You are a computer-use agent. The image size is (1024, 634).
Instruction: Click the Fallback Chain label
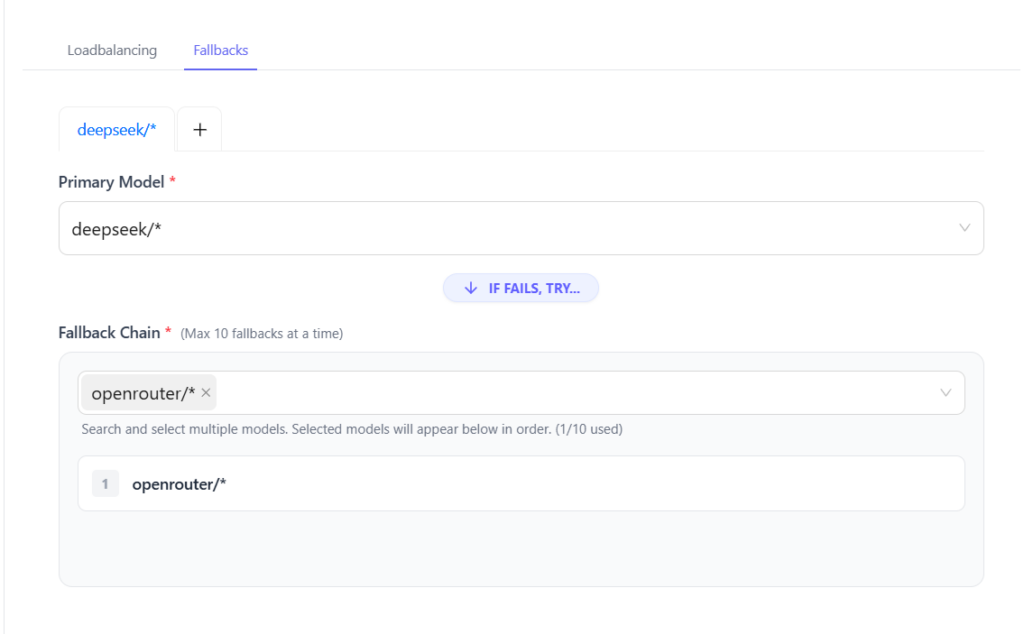point(109,333)
